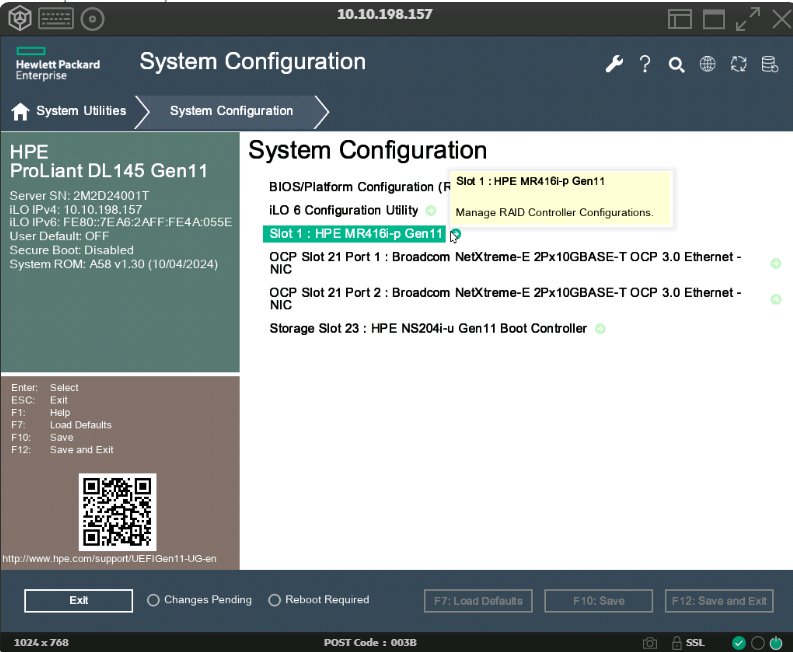
Task: Click the docked layout window icon
Action: [x=680, y=19]
